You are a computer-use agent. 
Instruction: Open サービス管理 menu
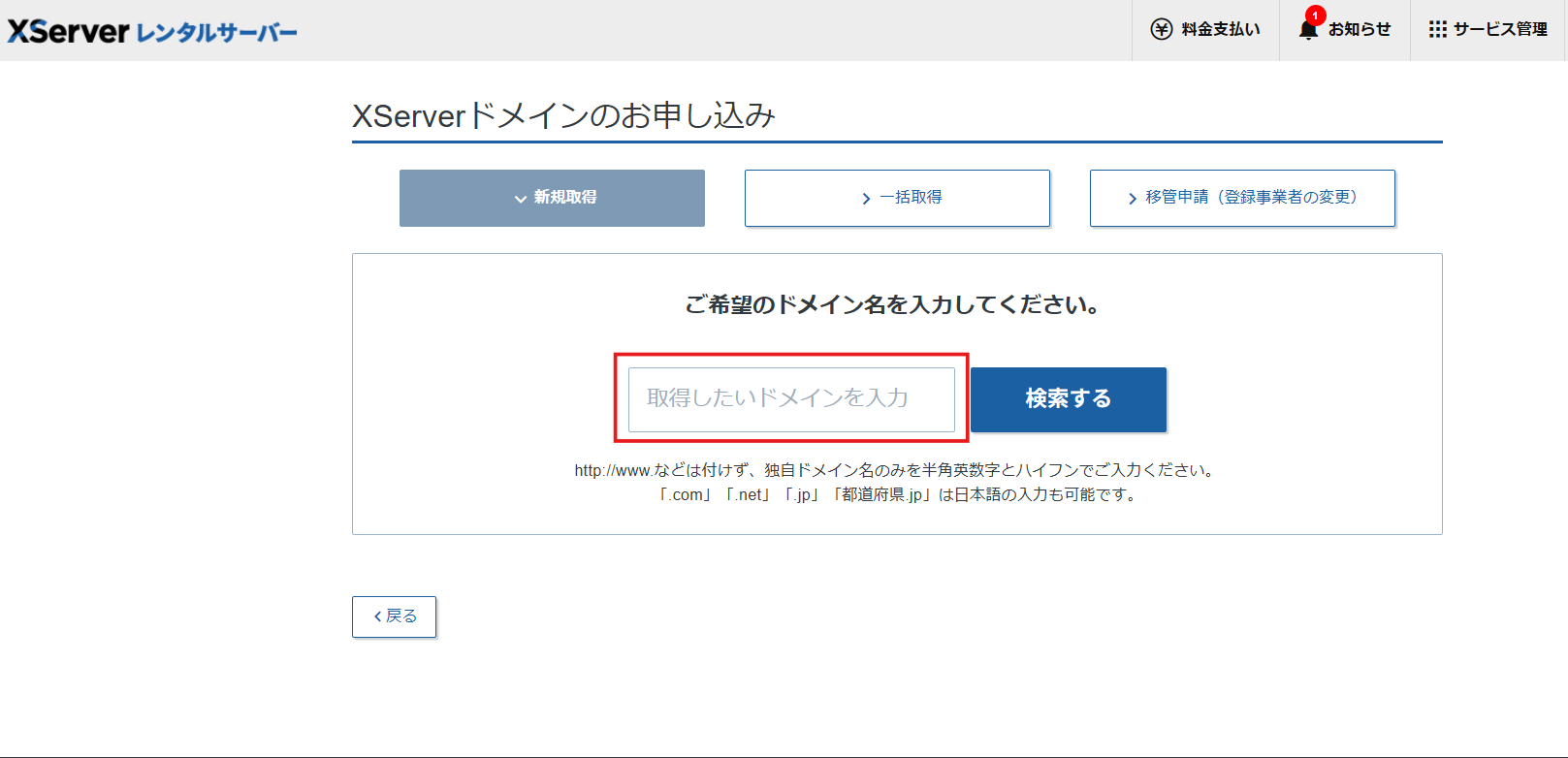pos(1488,30)
